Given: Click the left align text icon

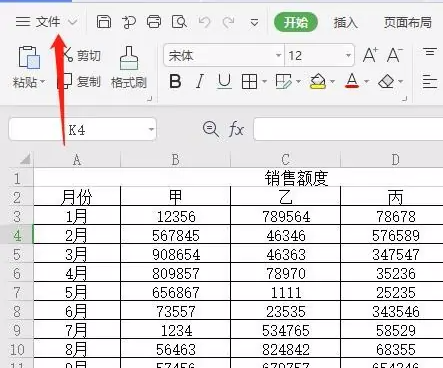Looking at the screenshot, I should pyautogui.click(x=430, y=82).
